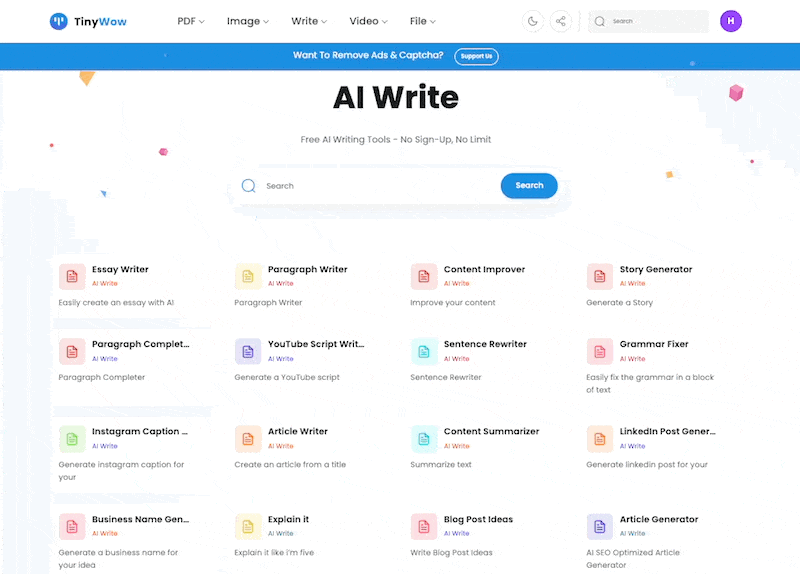The width and height of the screenshot is (800, 574).
Task: Click the Explain it yellow icon
Action: click(248, 527)
